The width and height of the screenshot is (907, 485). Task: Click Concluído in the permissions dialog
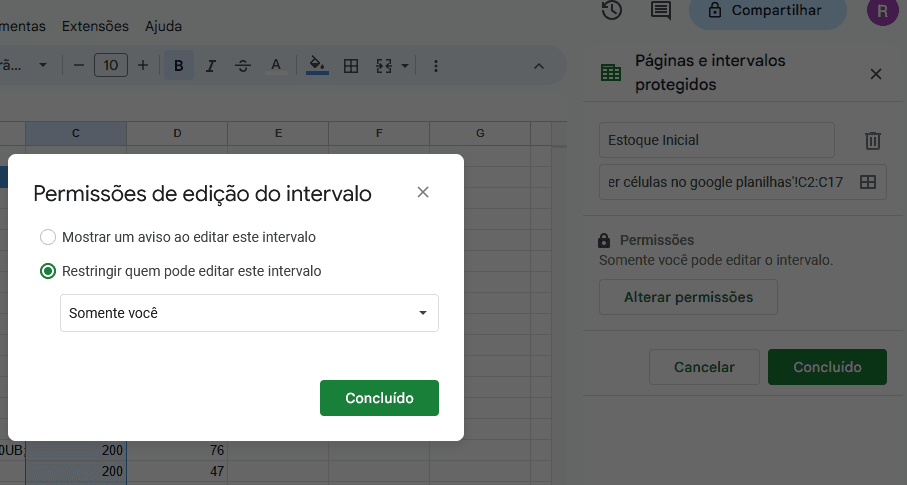coord(379,397)
